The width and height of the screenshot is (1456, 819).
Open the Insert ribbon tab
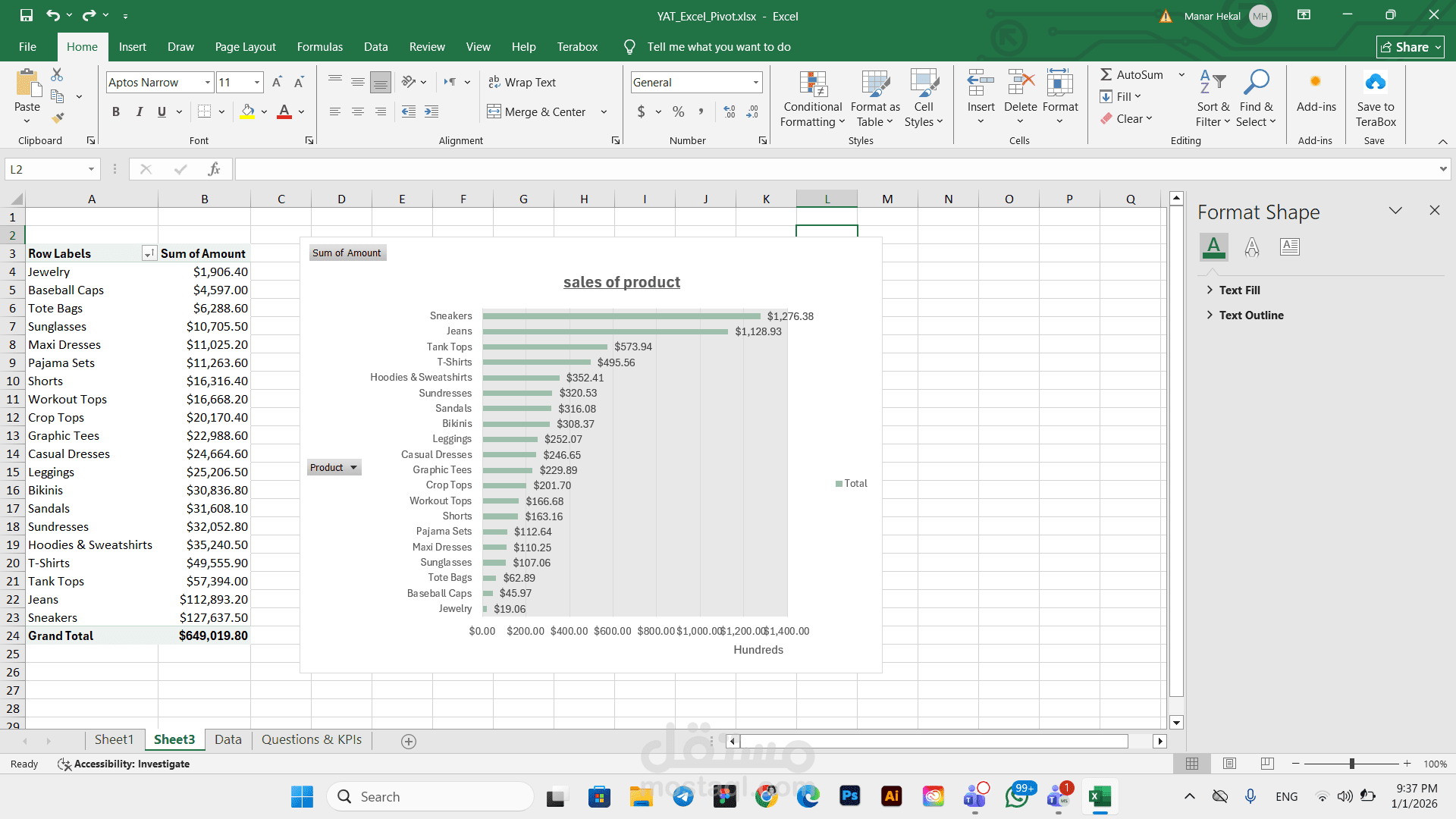tap(132, 46)
